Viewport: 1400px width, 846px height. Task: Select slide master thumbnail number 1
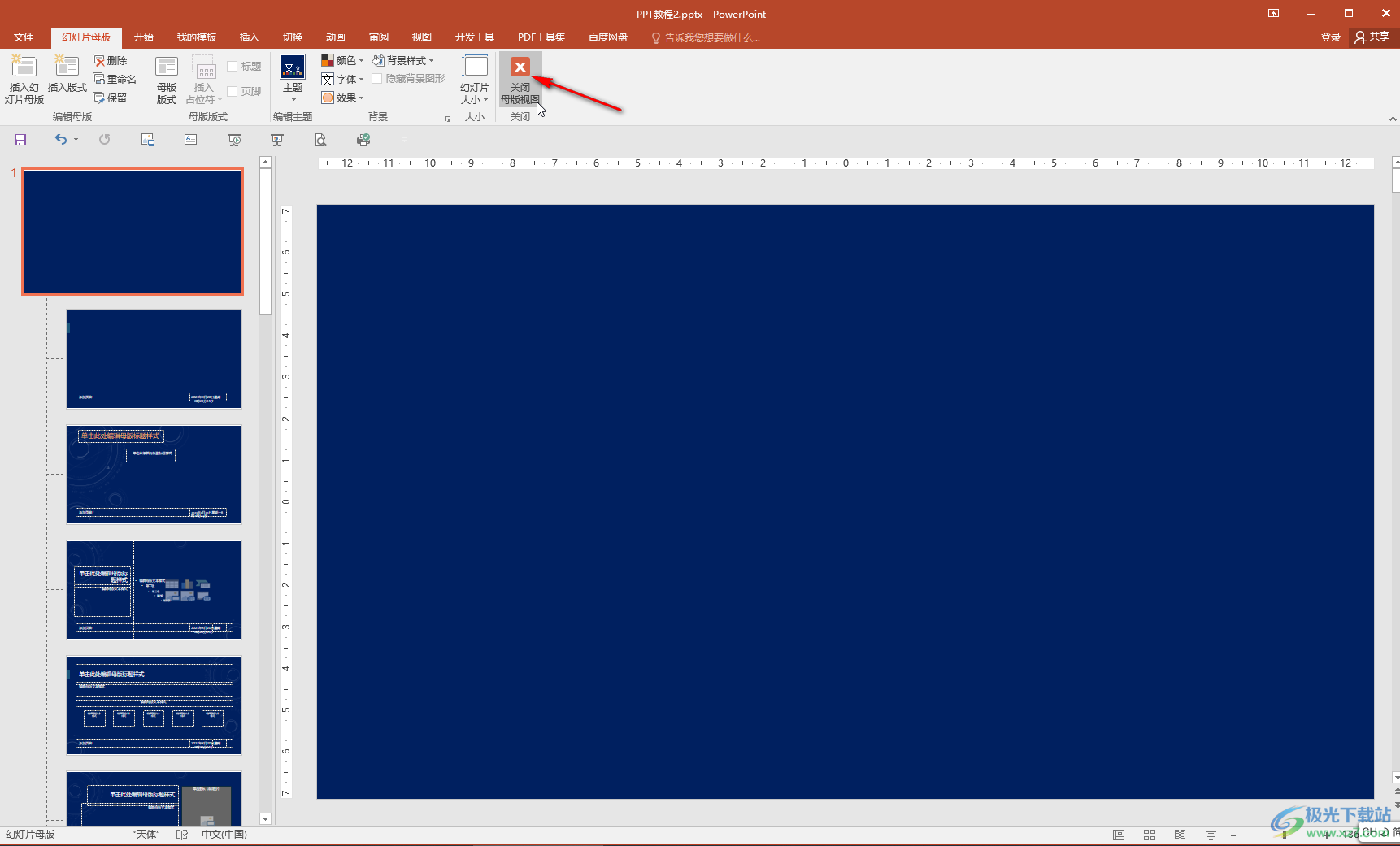point(133,232)
